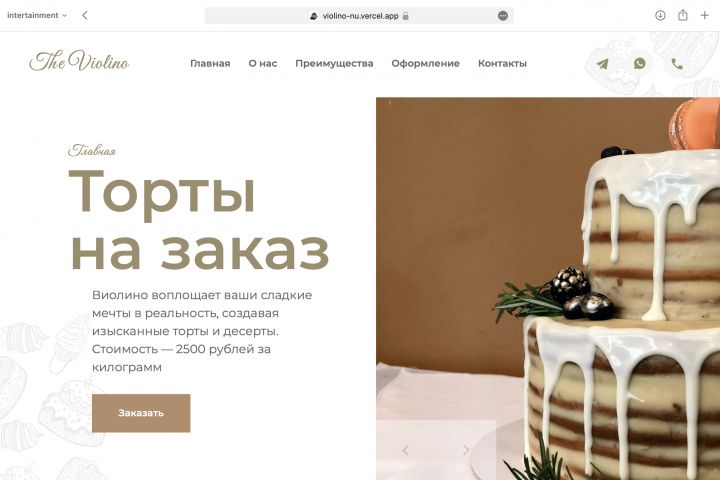720x480 pixels.
Task: Open the О нас menu item
Action: pos(263,63)
